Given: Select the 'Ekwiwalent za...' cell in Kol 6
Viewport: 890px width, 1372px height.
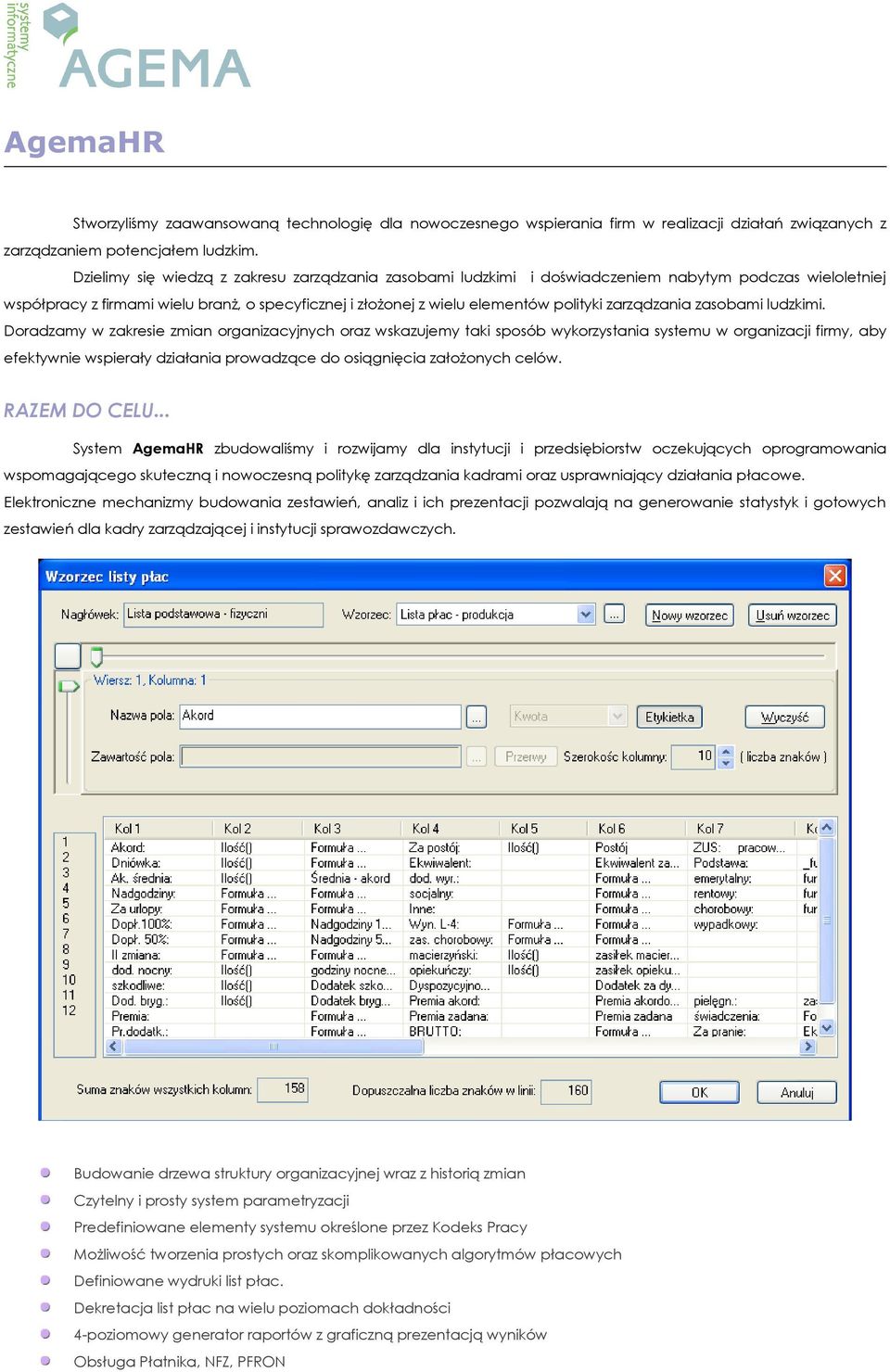Looking at the screenshot, I should pos(637,862).
